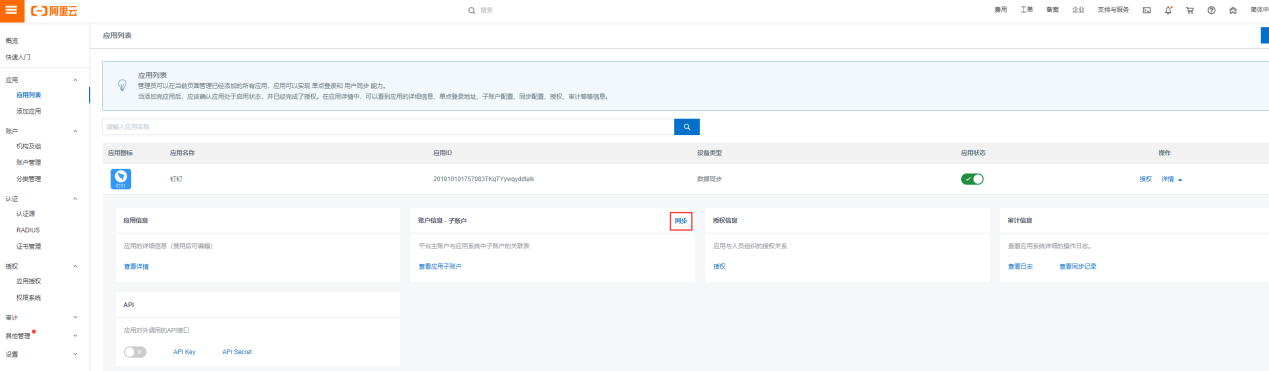This screenshot has height=371, width=1269.
Task: Open 机构及组 in the sidebar
Action: point(29,146)
